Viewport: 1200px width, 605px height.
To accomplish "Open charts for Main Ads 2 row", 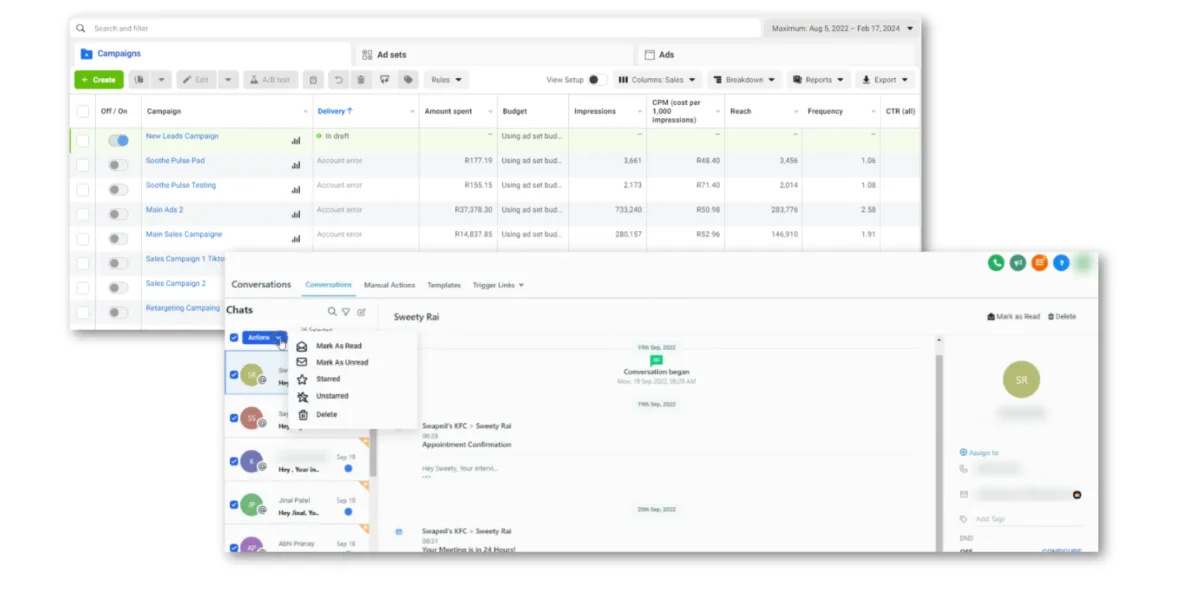I will click(x=296, y=214).
